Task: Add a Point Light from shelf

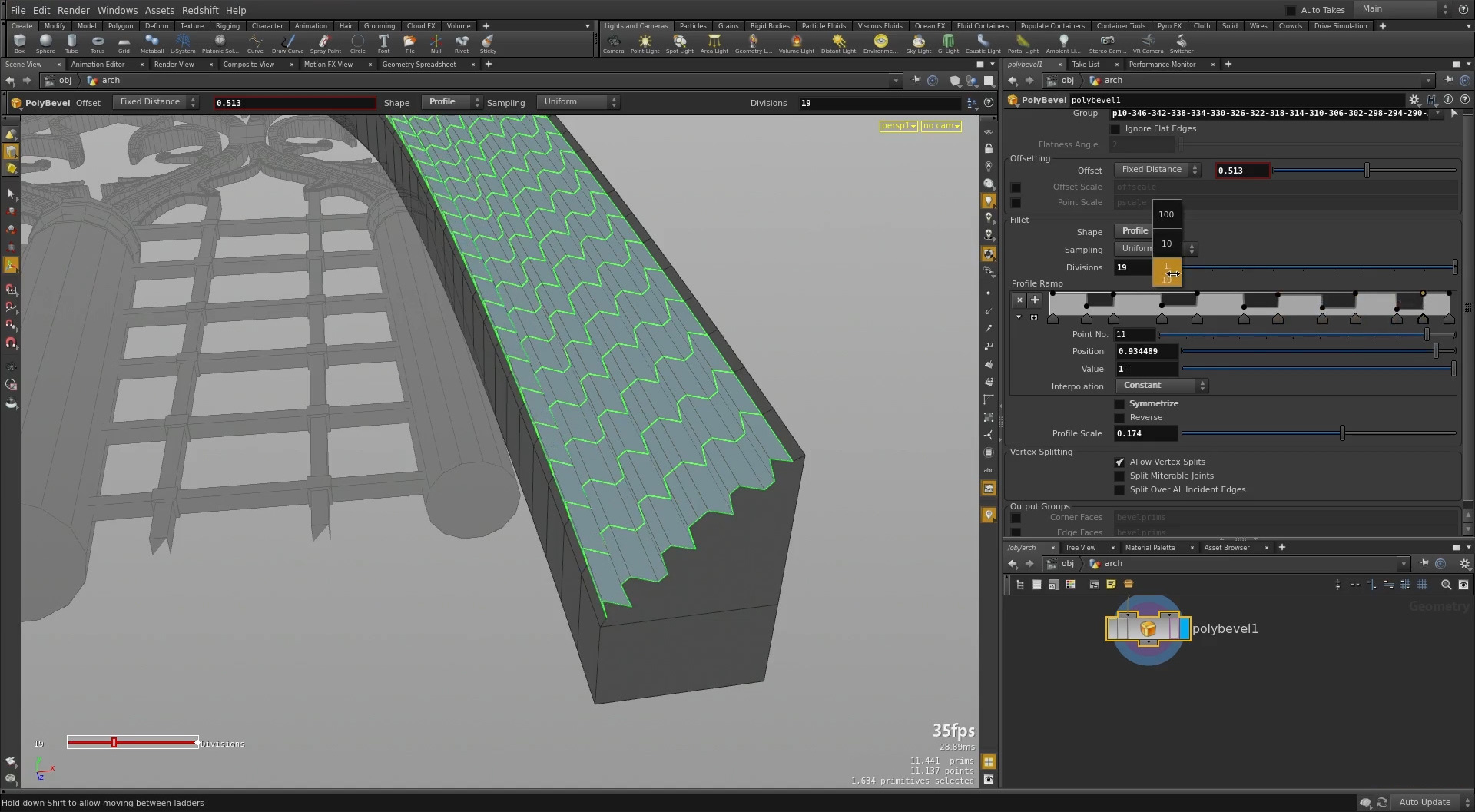Action: [x=645, y=43]
